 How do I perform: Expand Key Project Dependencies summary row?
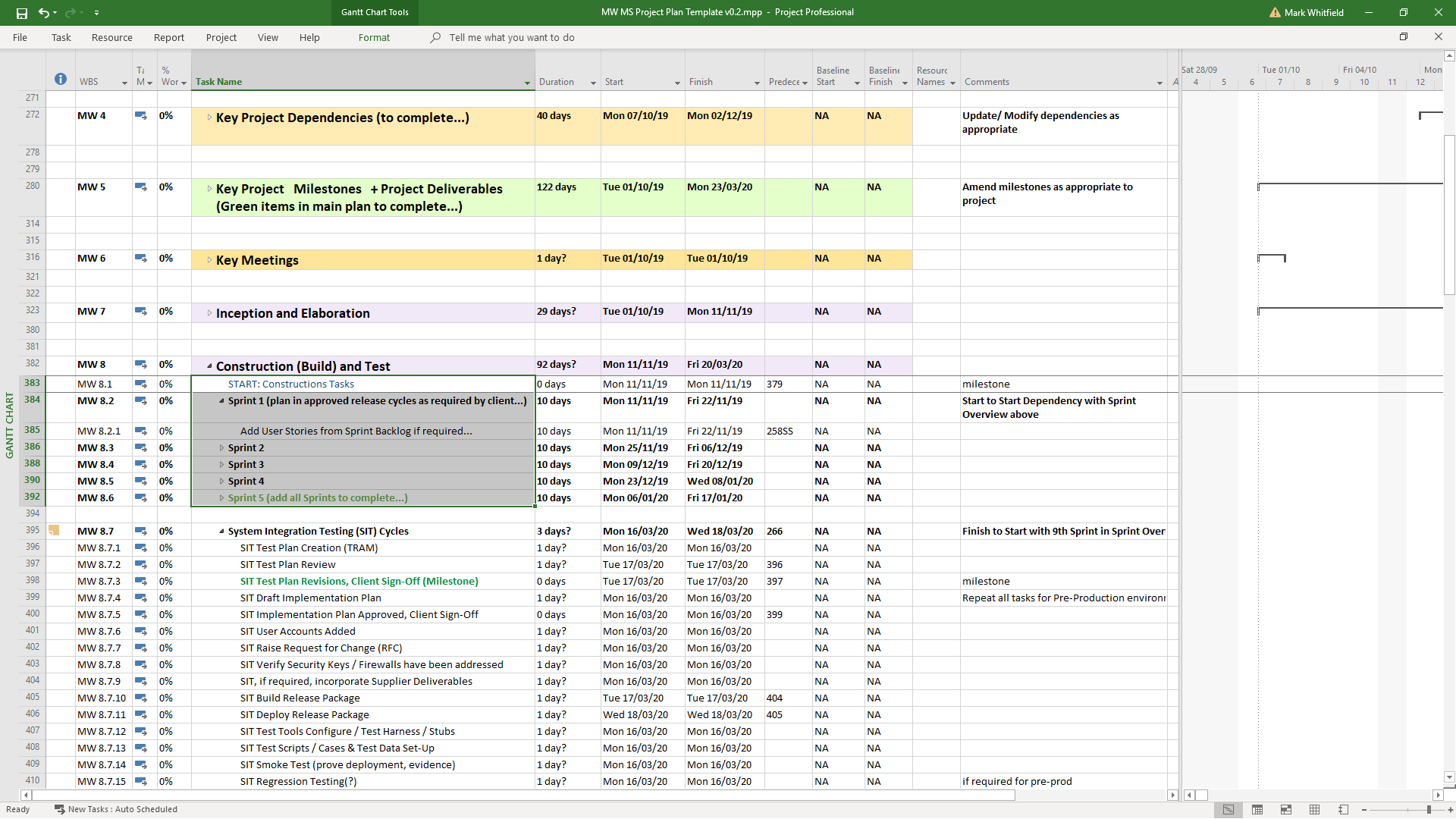coord(209,118)
